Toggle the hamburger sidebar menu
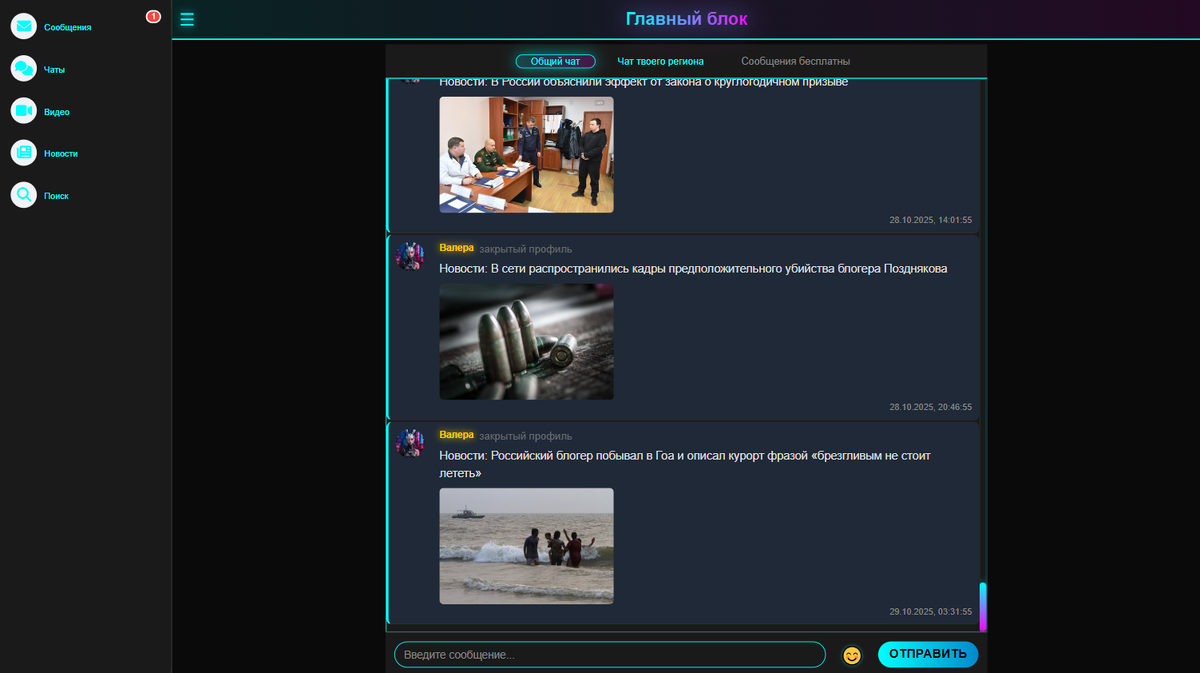The width and height of the screenshot is (1200, 673). click(x=187, y=19)
